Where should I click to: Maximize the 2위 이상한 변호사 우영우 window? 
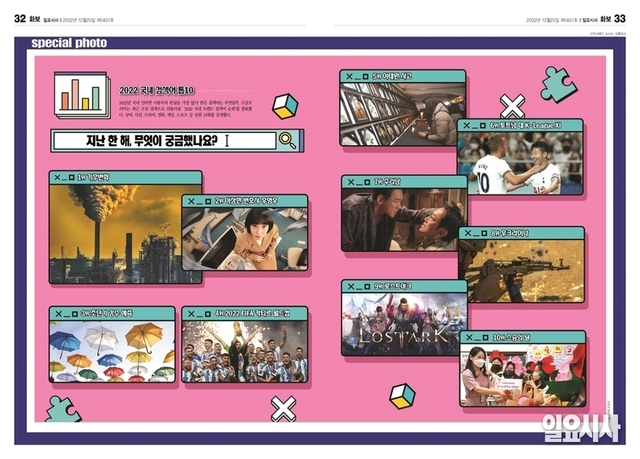tap(208, 201)
